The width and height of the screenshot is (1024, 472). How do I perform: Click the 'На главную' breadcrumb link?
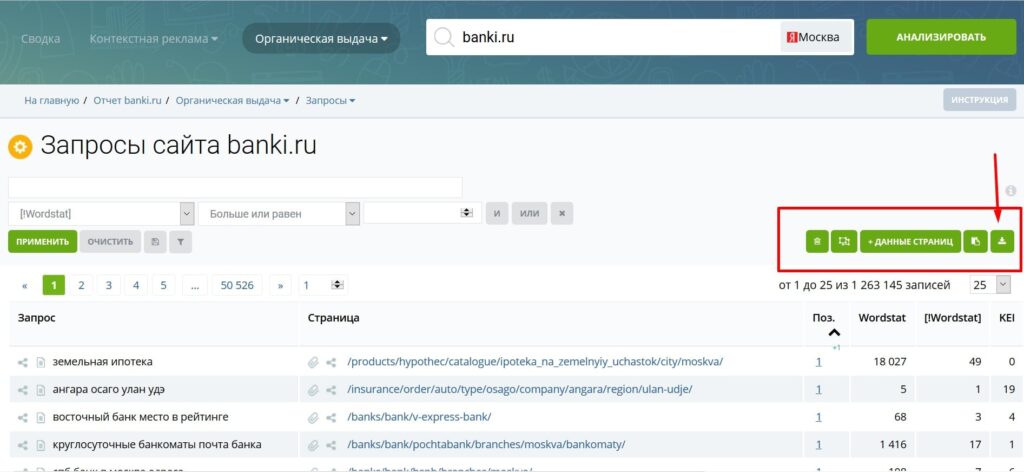52,101
